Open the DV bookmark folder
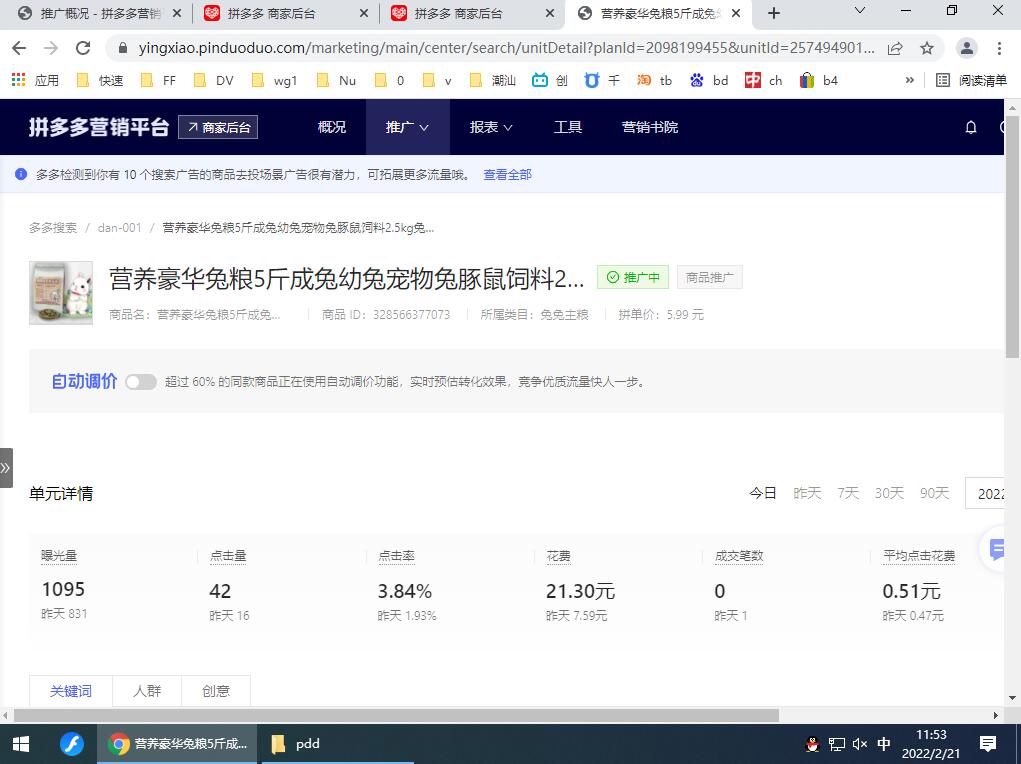This screenshot has width=1021, height=764. click(215, 80)
